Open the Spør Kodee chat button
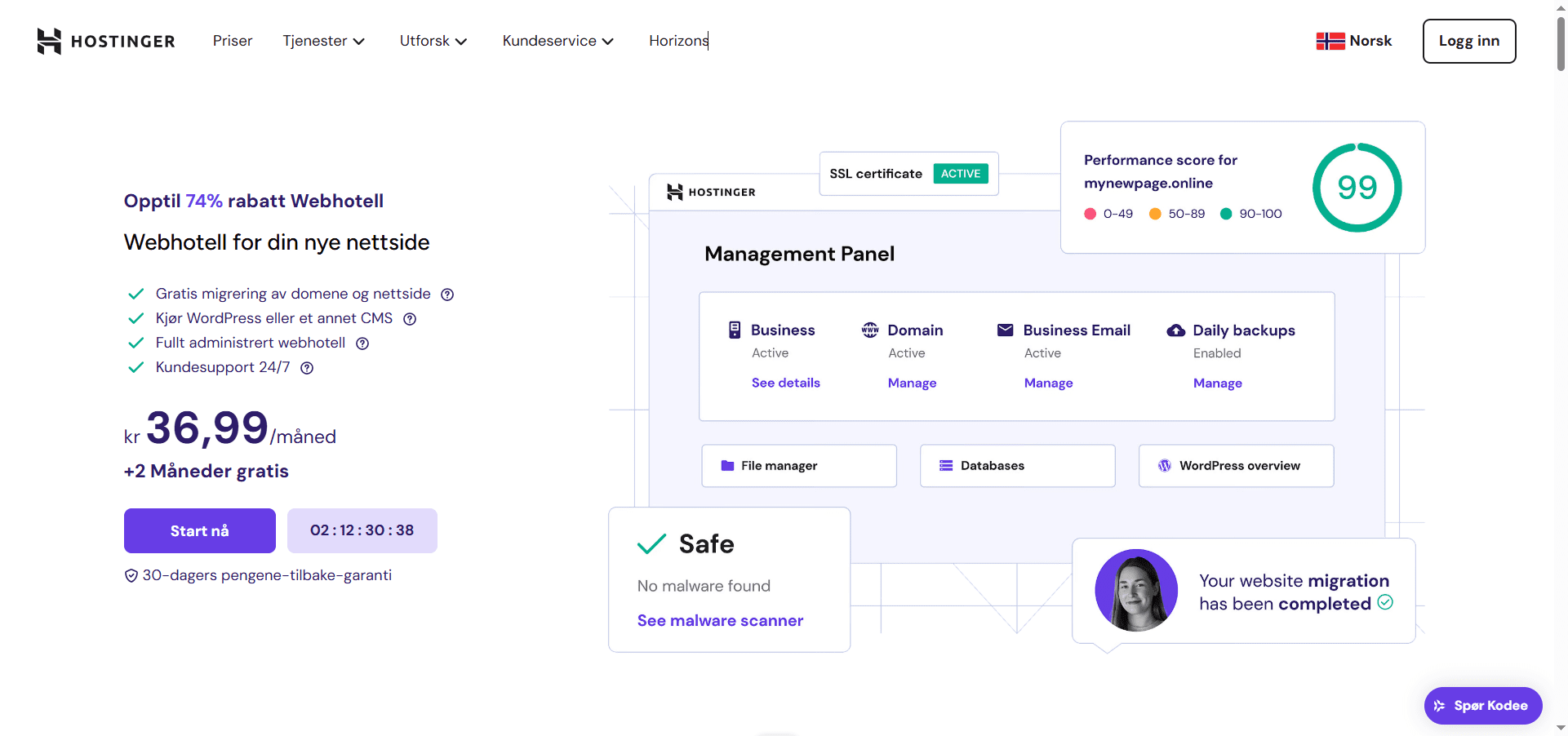 pos(1483,706)
